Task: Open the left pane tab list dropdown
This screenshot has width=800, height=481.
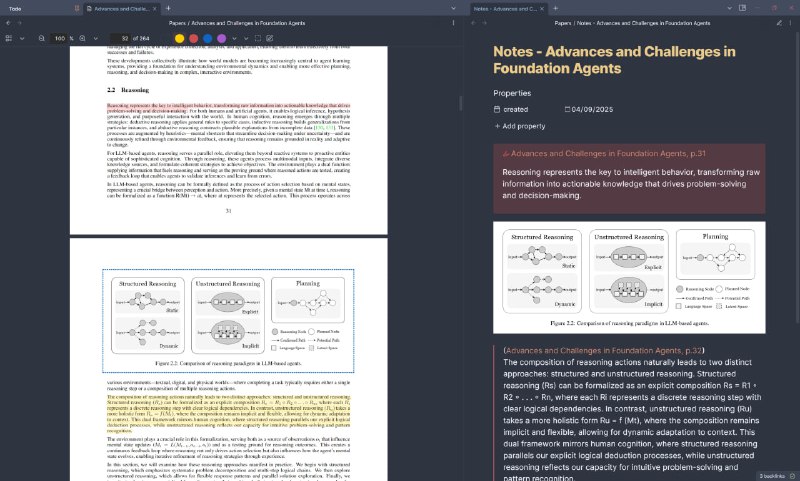Action: click(x=453, y=8)
